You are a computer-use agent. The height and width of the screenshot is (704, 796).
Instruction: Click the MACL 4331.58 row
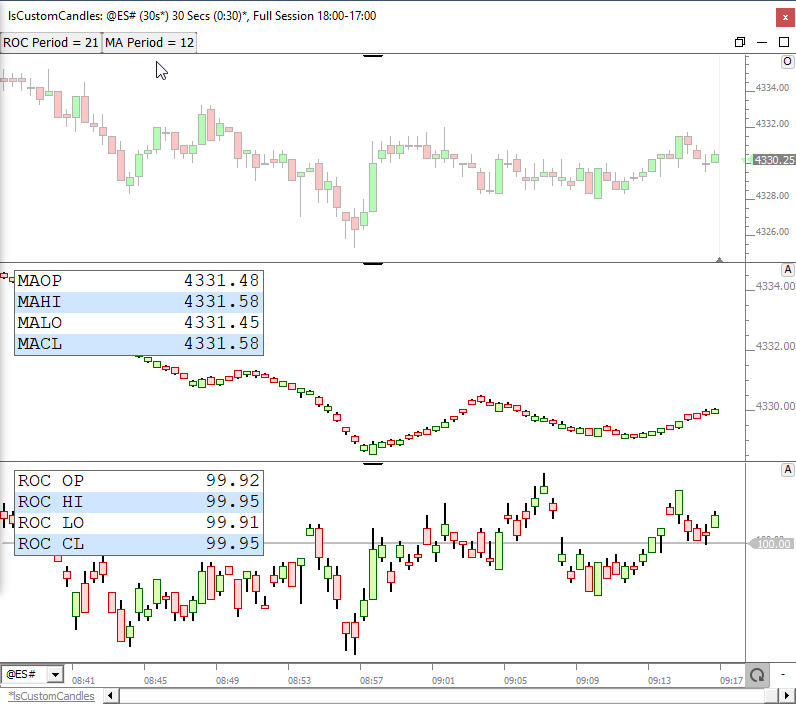[x=139, y=344]
